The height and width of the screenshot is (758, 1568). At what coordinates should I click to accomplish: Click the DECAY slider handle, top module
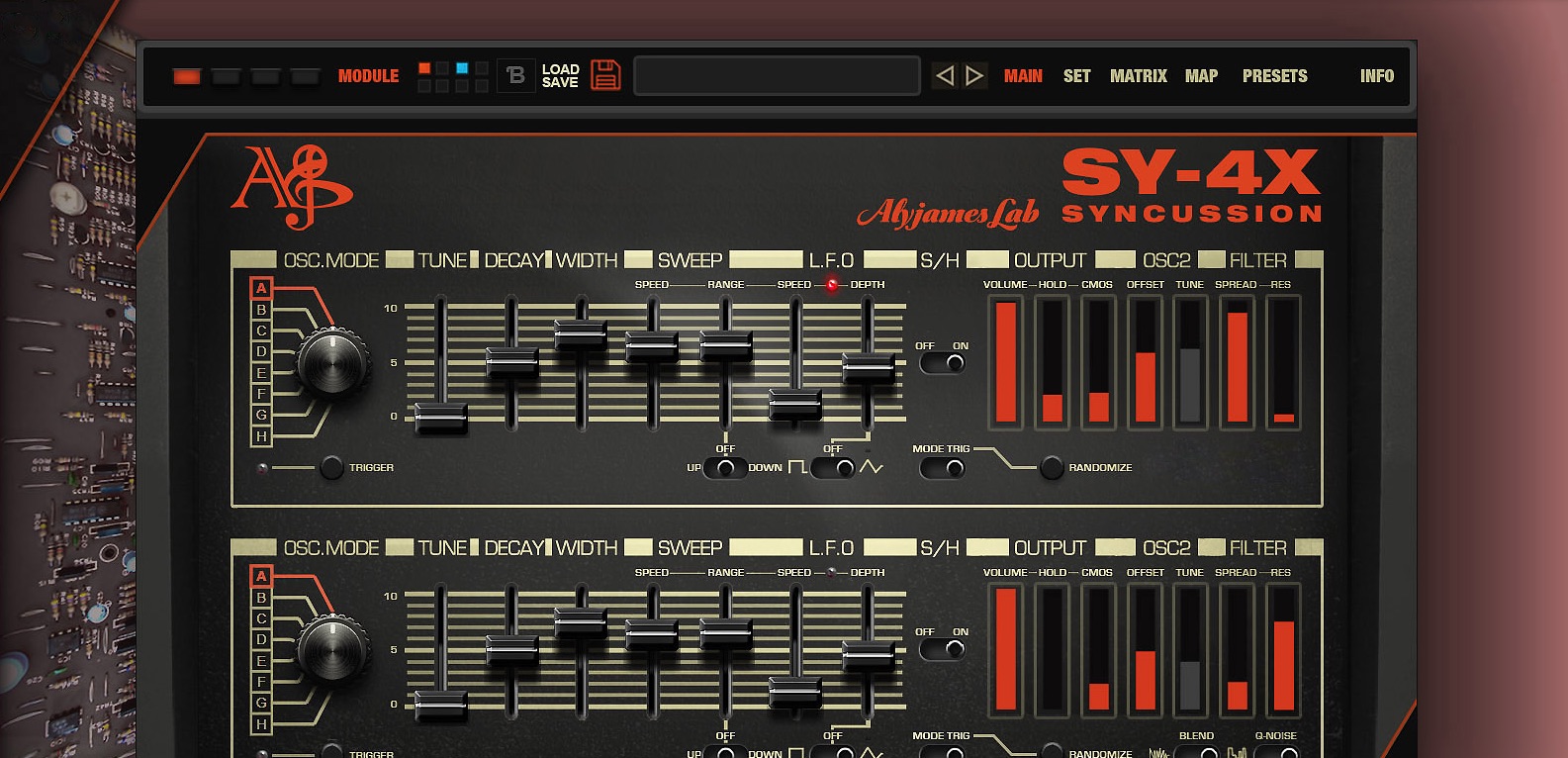(x=511, y=362)
